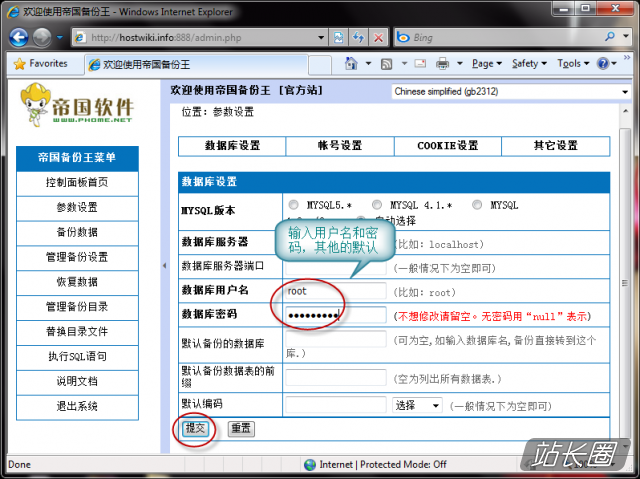Open the Chinese simplified (gb2312) language dropdown
The image size is (640, 479).
510,91
